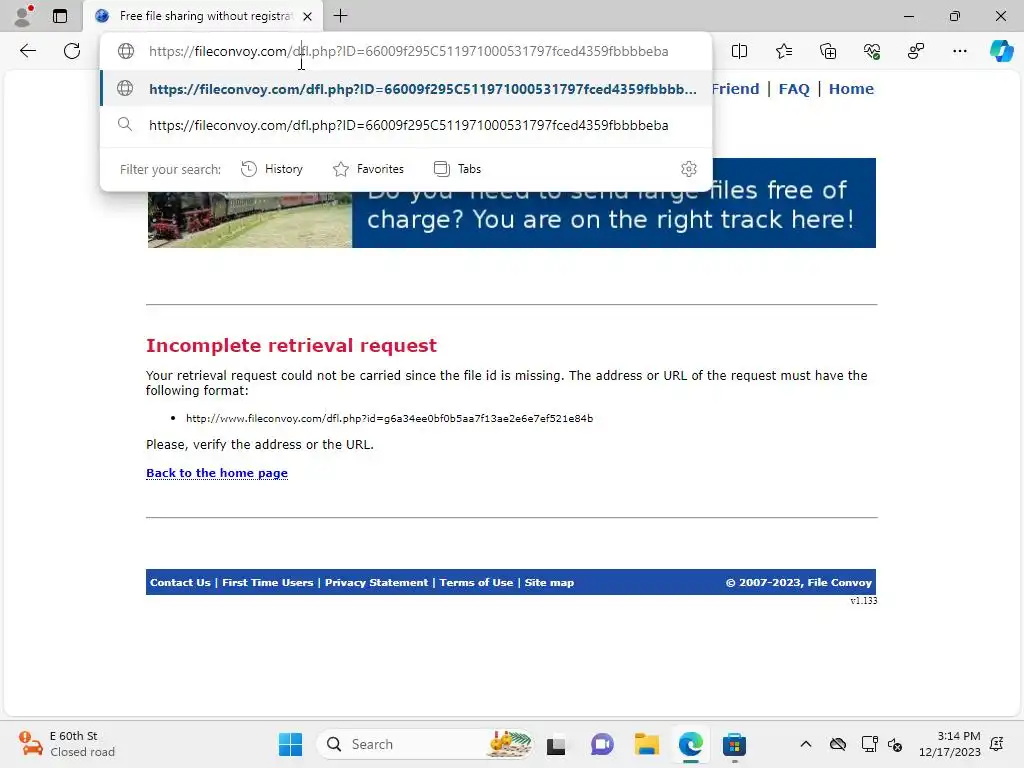Image resolution: width=1024 pixels, height=768 pixels.
Task: Open Task View from the taskbar
Action: [x=556, y=744]
